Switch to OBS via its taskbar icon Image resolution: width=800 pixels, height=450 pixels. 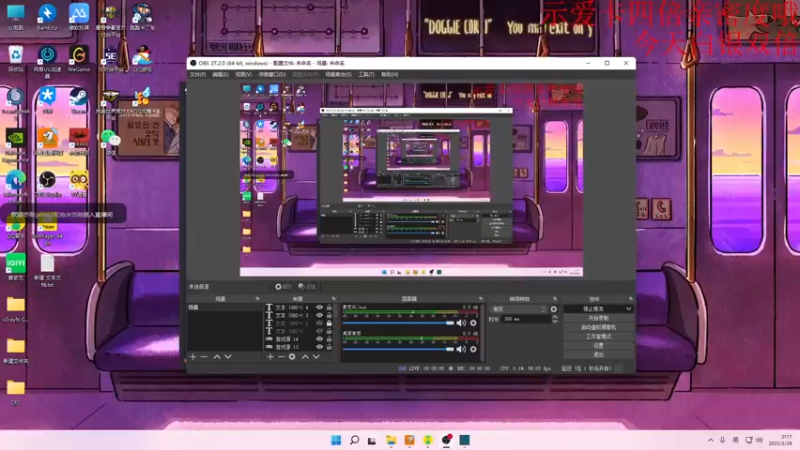(446, 440)
